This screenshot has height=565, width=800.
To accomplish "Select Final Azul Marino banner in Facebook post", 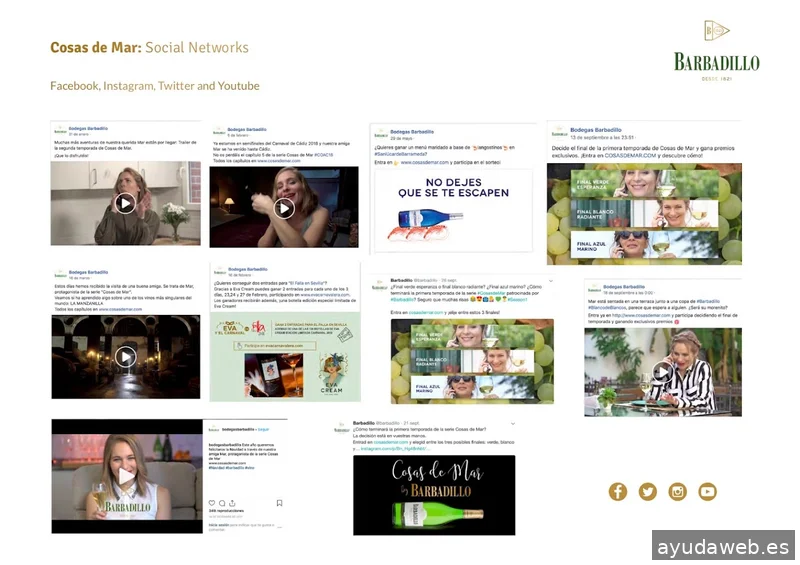I will point(644,245).
